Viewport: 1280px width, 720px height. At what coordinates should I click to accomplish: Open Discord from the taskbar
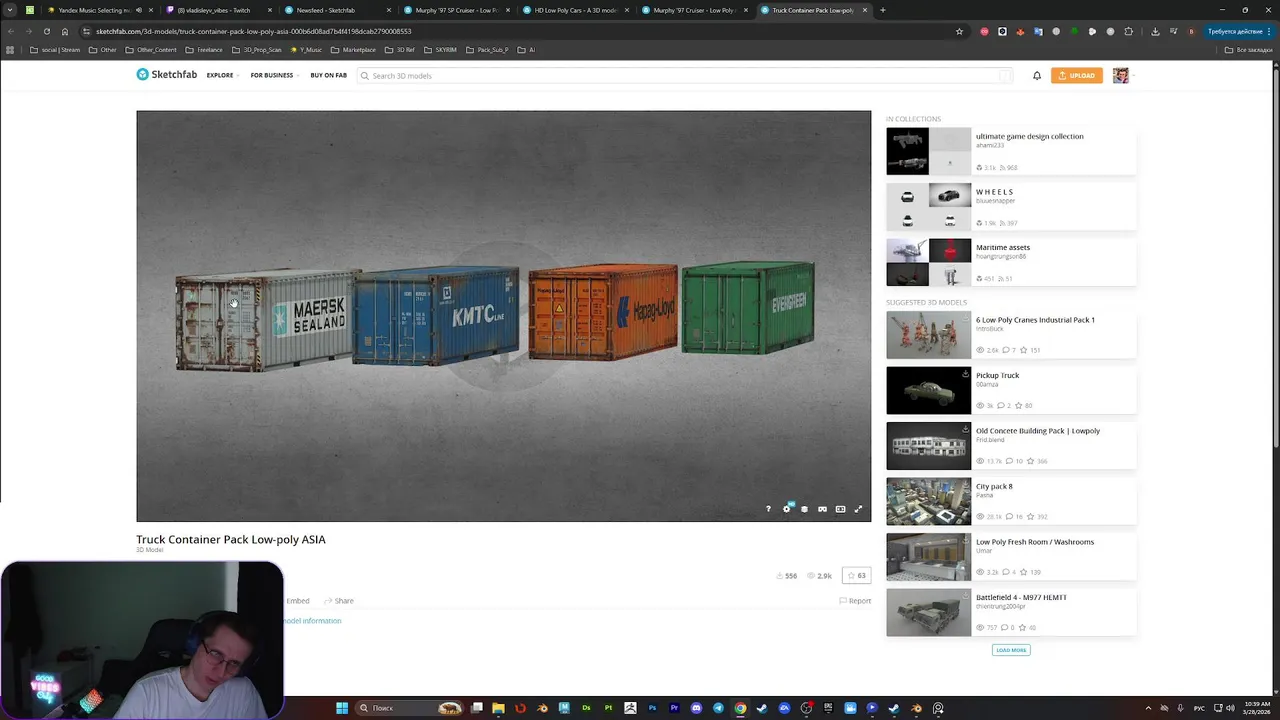coord(696,708)
